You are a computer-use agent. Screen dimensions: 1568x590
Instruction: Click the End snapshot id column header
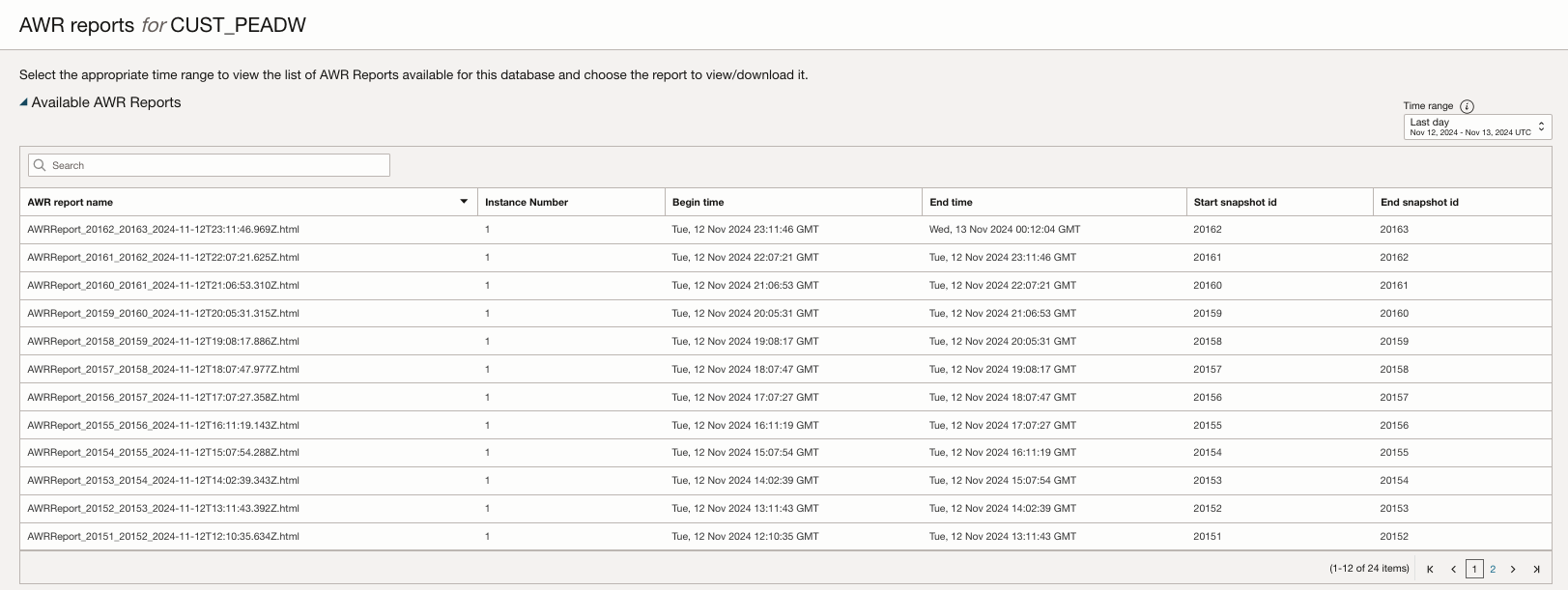tap(1419, 202)
